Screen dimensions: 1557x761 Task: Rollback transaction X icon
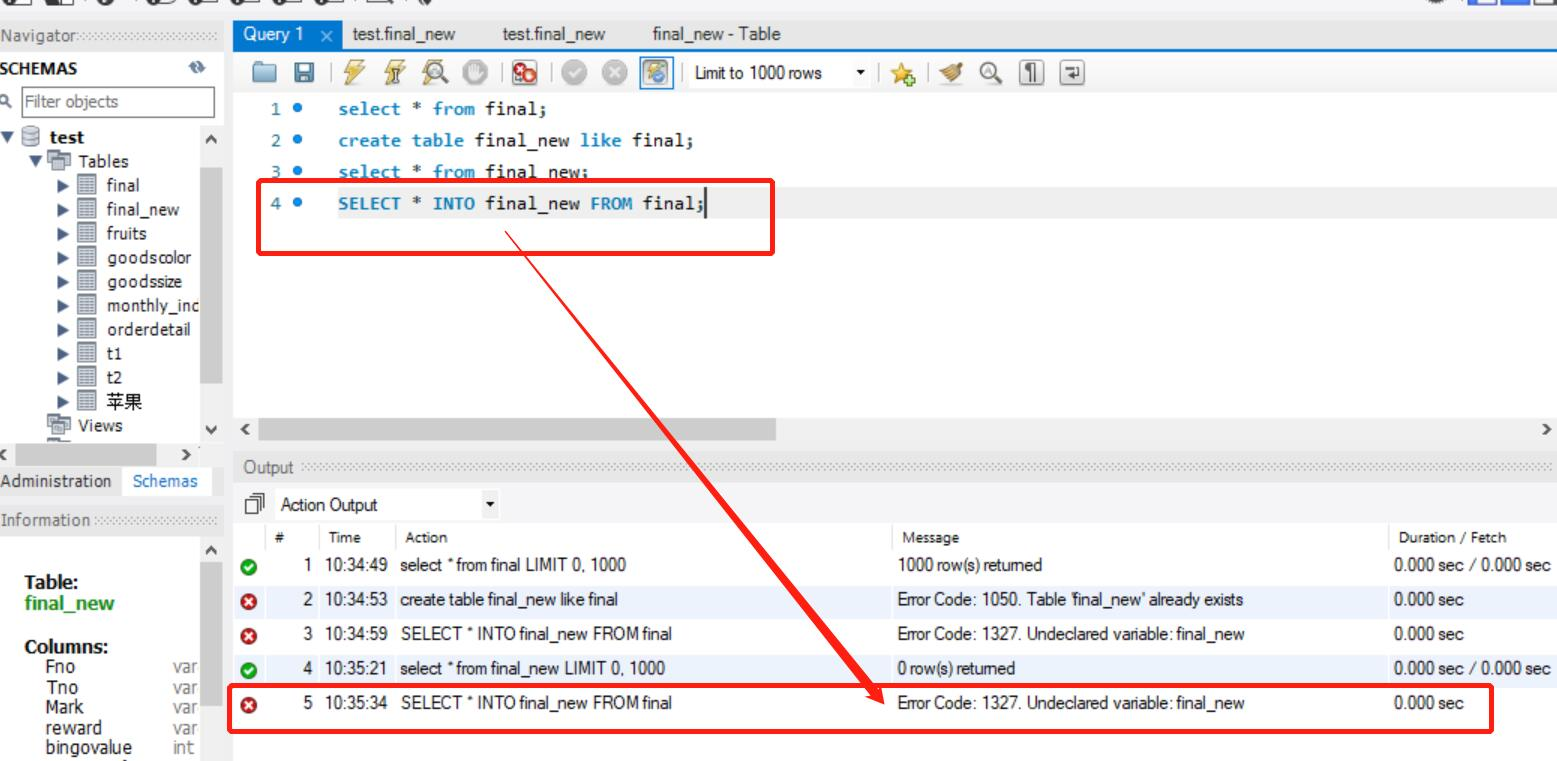[x=615, y=73]
